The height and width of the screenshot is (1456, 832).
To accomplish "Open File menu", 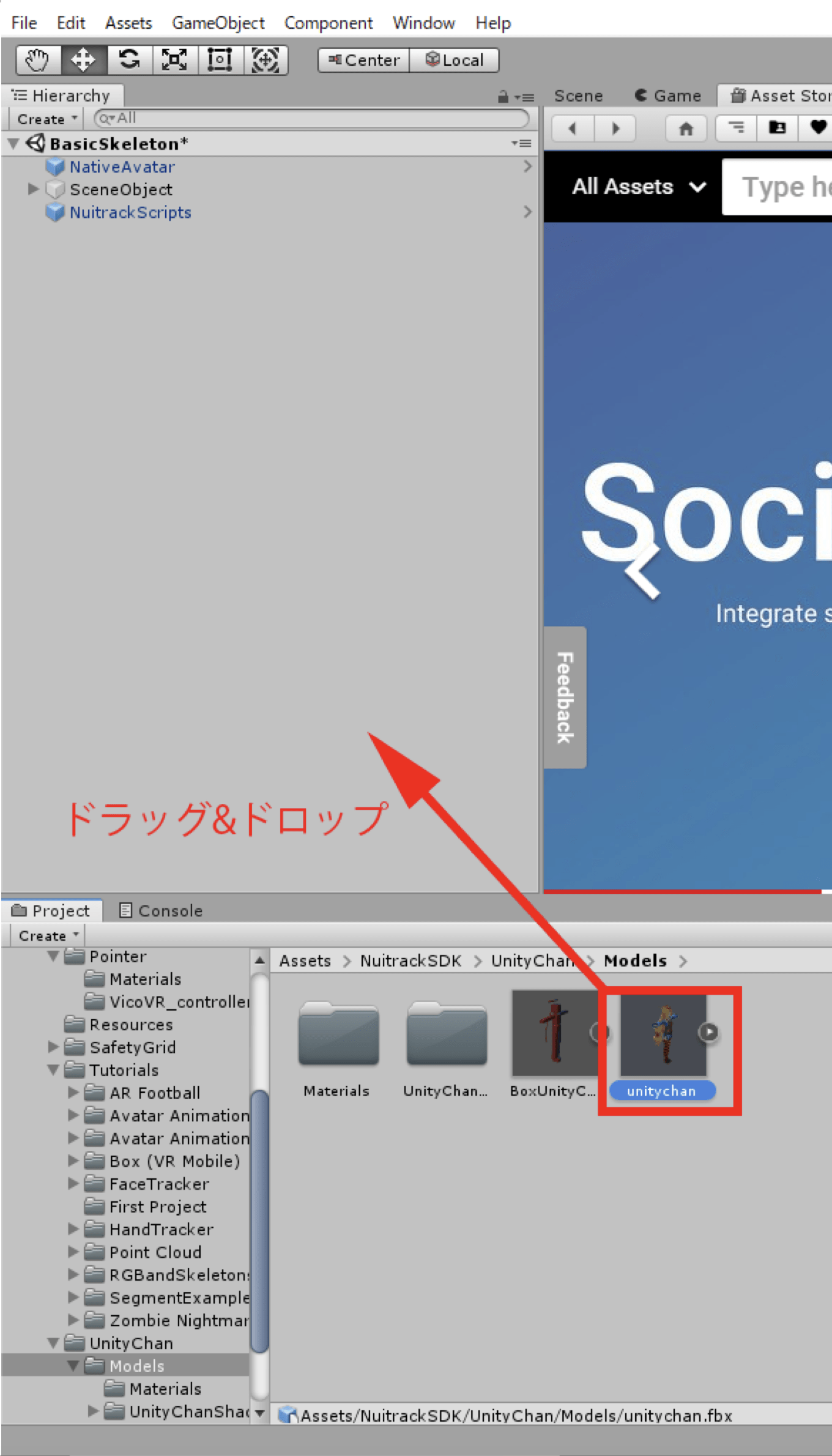I will pos(24,23).
